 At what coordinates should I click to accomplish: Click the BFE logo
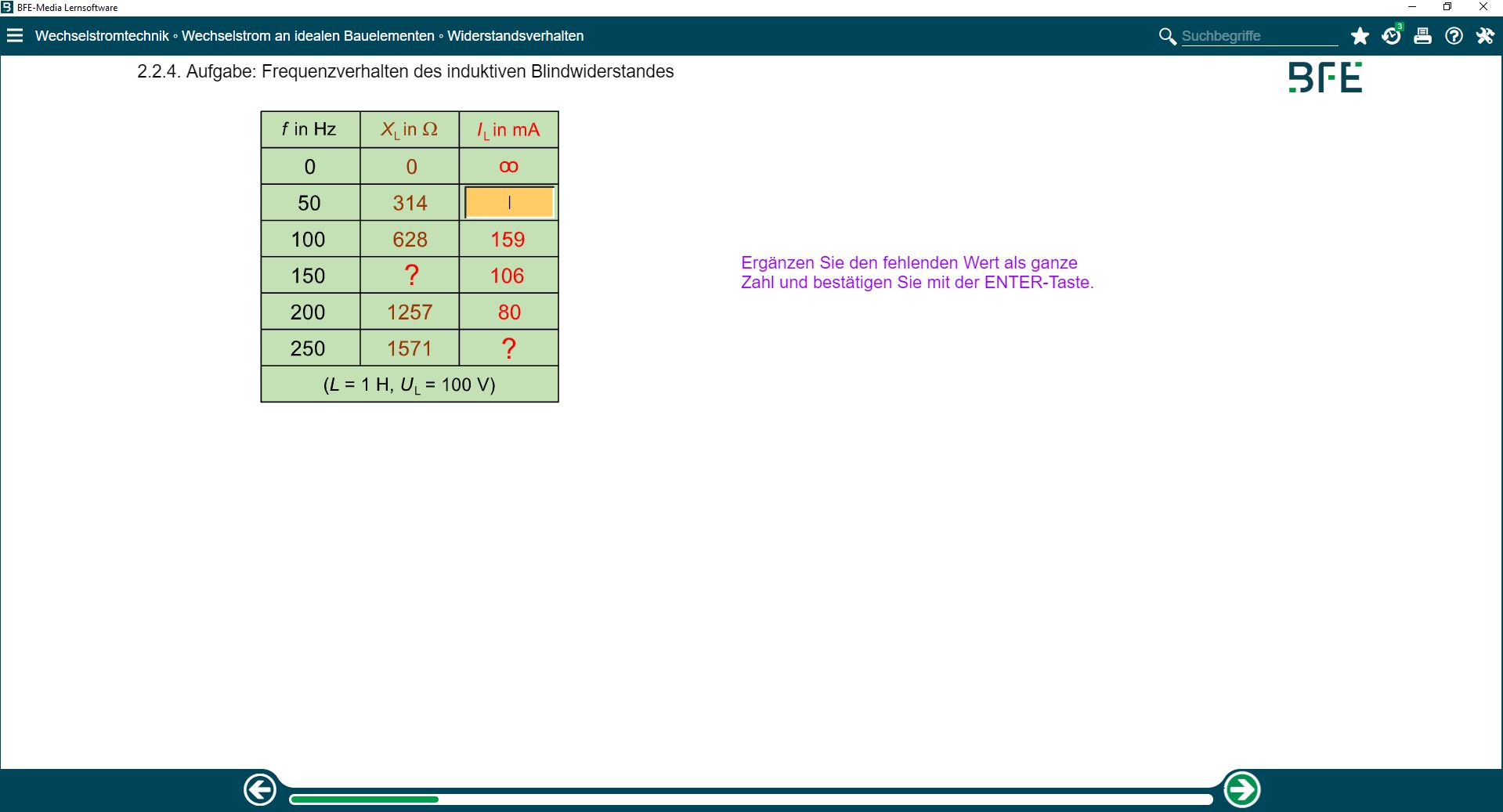point(1325,78)
